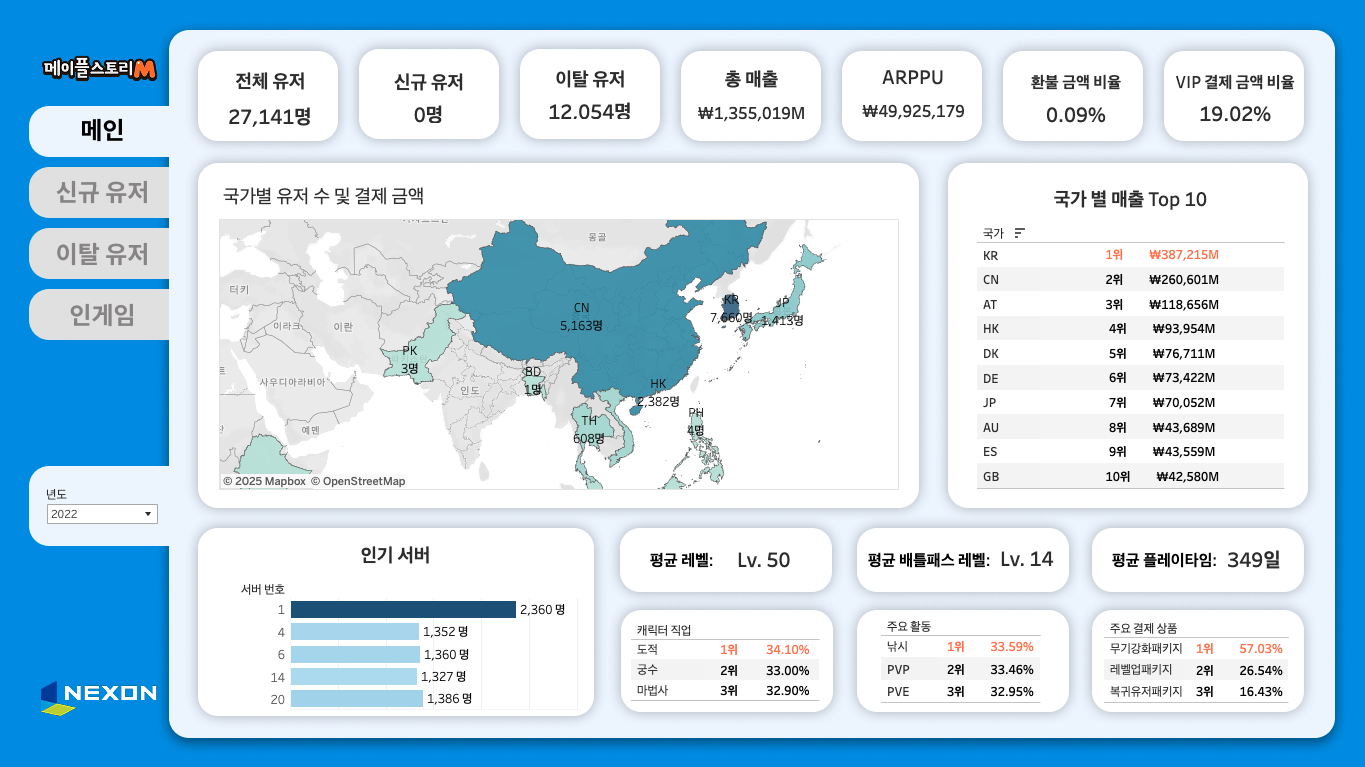Viewport: 1365px width, 767px height.
Task: Click the 국가 column header
Action: pyautogui.click(x=993, y=233)
